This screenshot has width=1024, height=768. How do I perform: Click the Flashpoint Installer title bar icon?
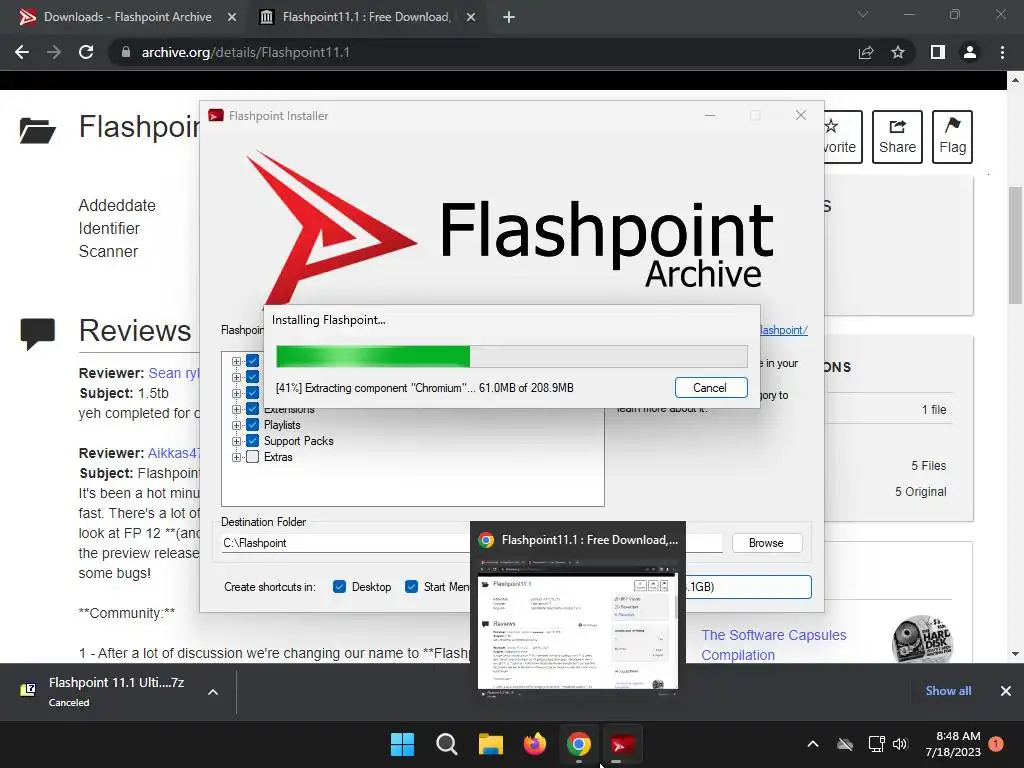[216, 116]
